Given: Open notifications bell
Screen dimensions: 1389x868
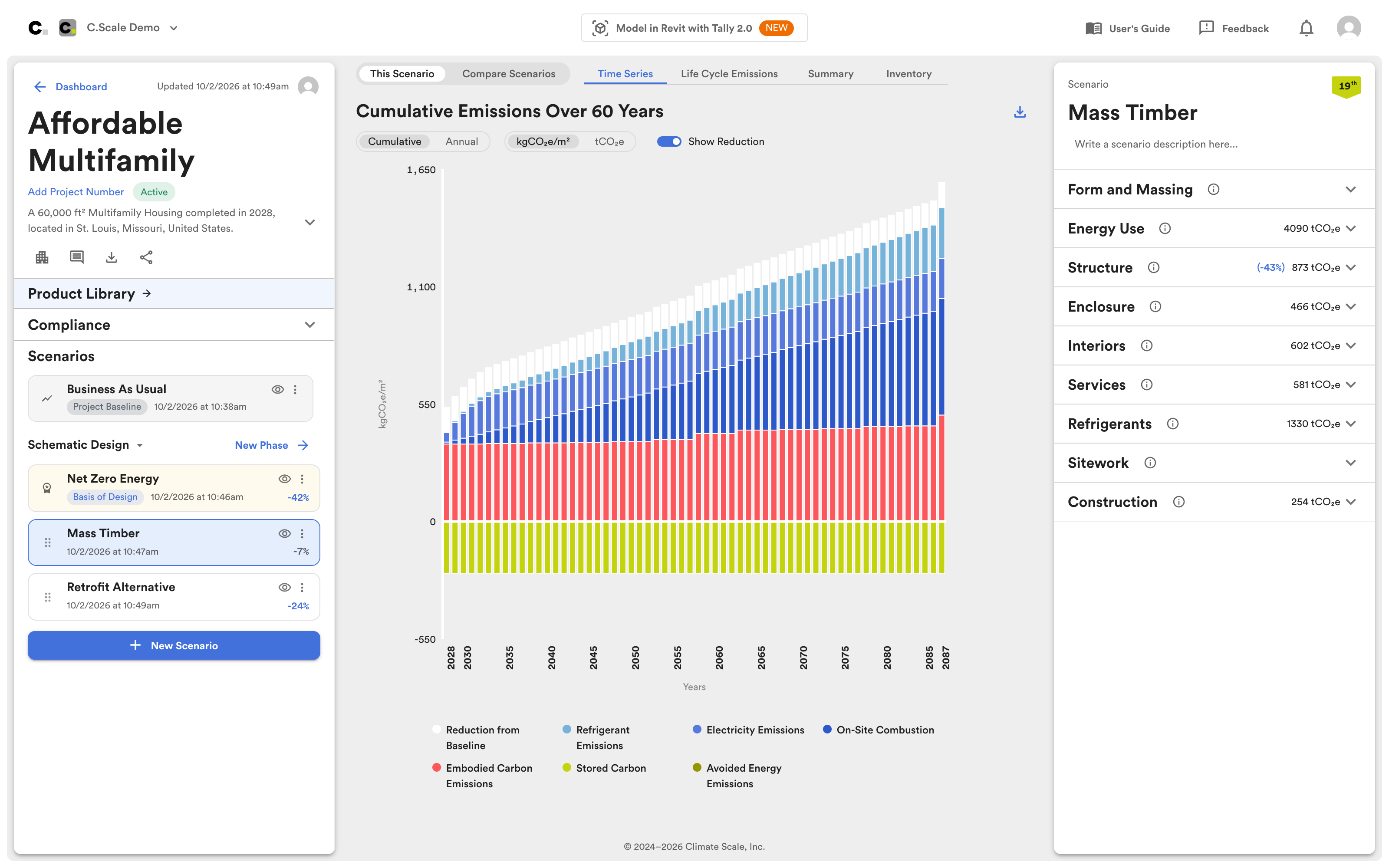Looking at the screenshot, I should tap(1307, 27).
